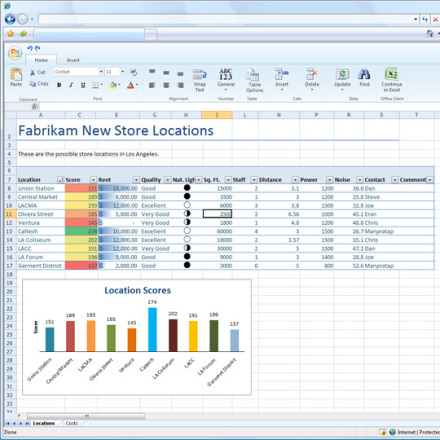
Task: Click the Cut scissors icon
Action: pos(33,72)
